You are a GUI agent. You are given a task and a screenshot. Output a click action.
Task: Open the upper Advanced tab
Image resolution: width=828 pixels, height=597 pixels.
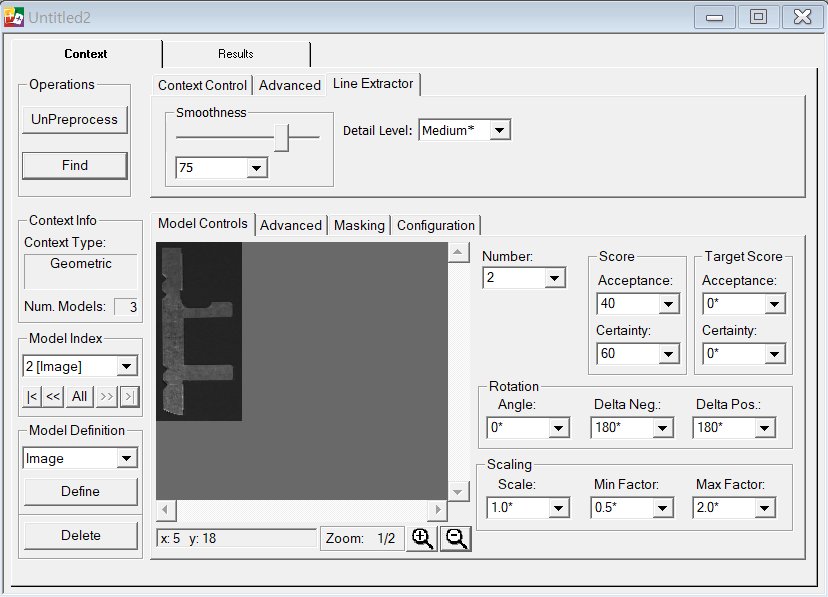coord(290,86)
